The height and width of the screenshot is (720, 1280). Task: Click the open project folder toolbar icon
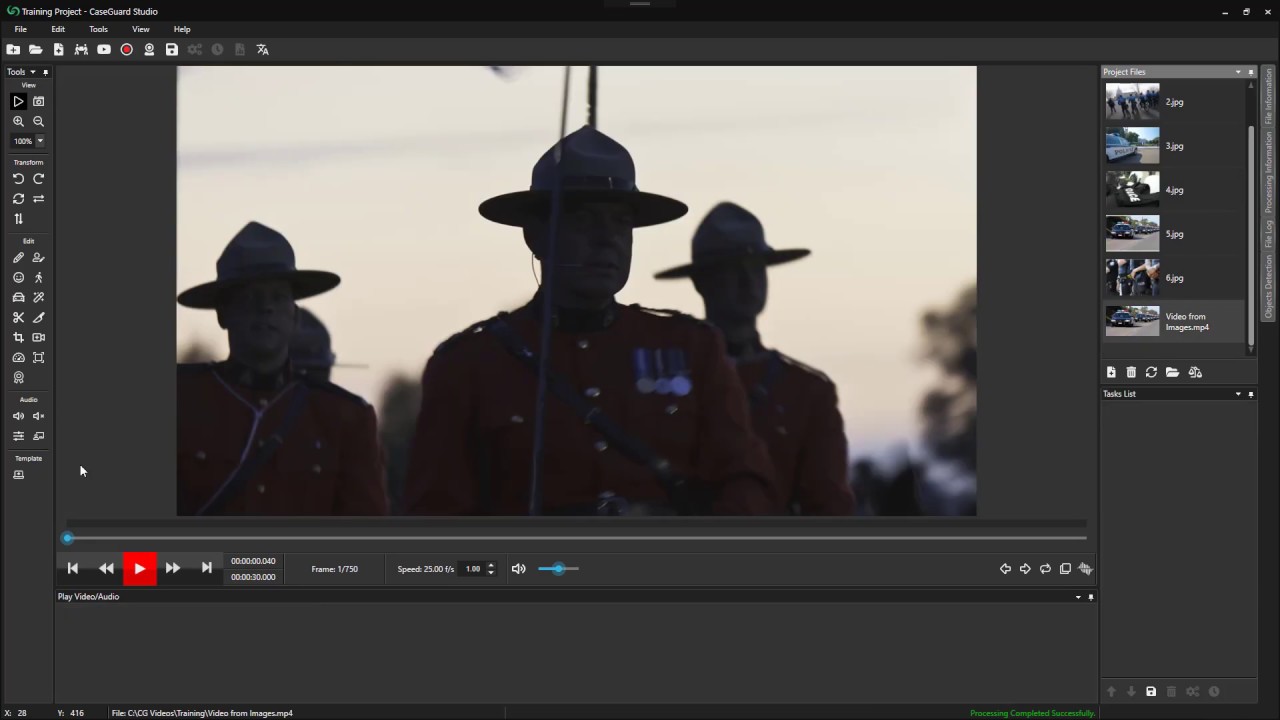coord(36,49)
